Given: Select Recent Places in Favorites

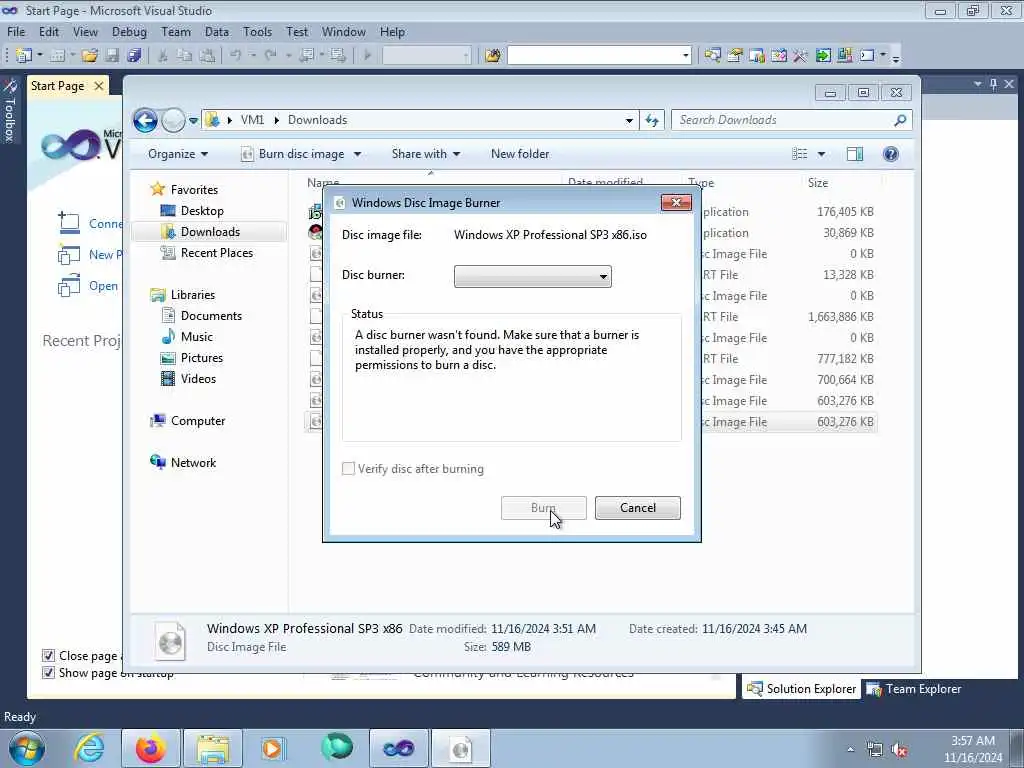Looking at the screenshot, I should click(217, 253).
